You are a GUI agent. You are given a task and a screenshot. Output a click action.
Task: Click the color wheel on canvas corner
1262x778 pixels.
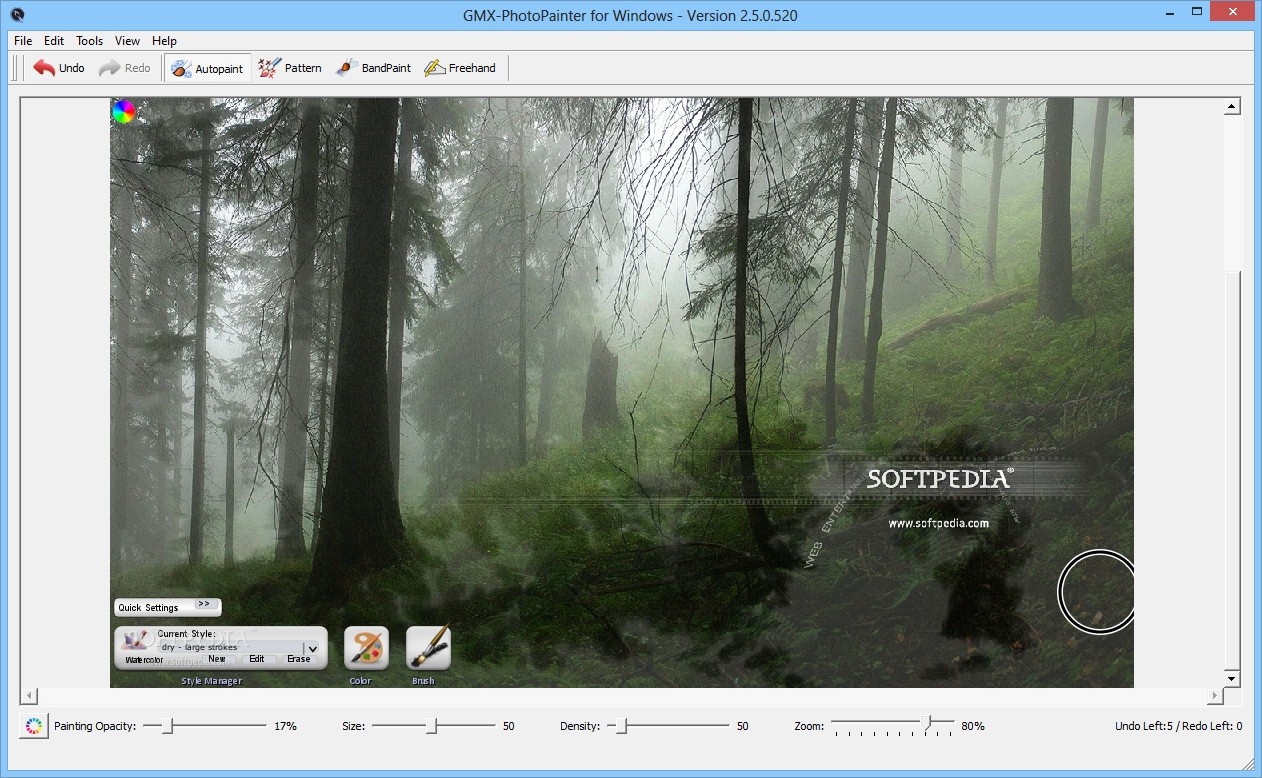click(x=124, y=111)
